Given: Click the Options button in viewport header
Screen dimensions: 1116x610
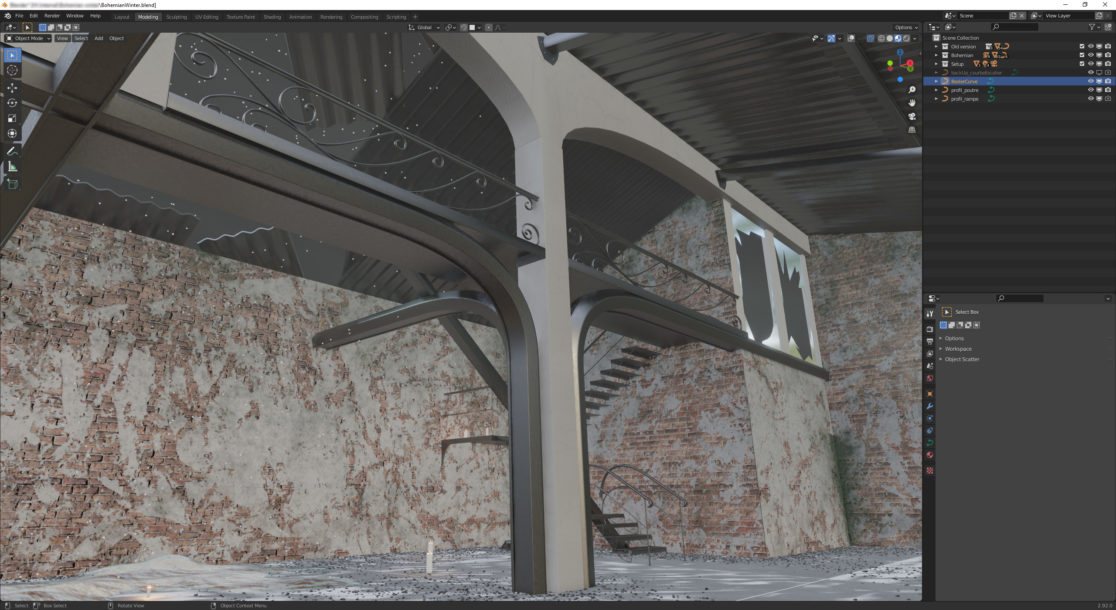Looking at the screenshot, I should pos(905,27).
